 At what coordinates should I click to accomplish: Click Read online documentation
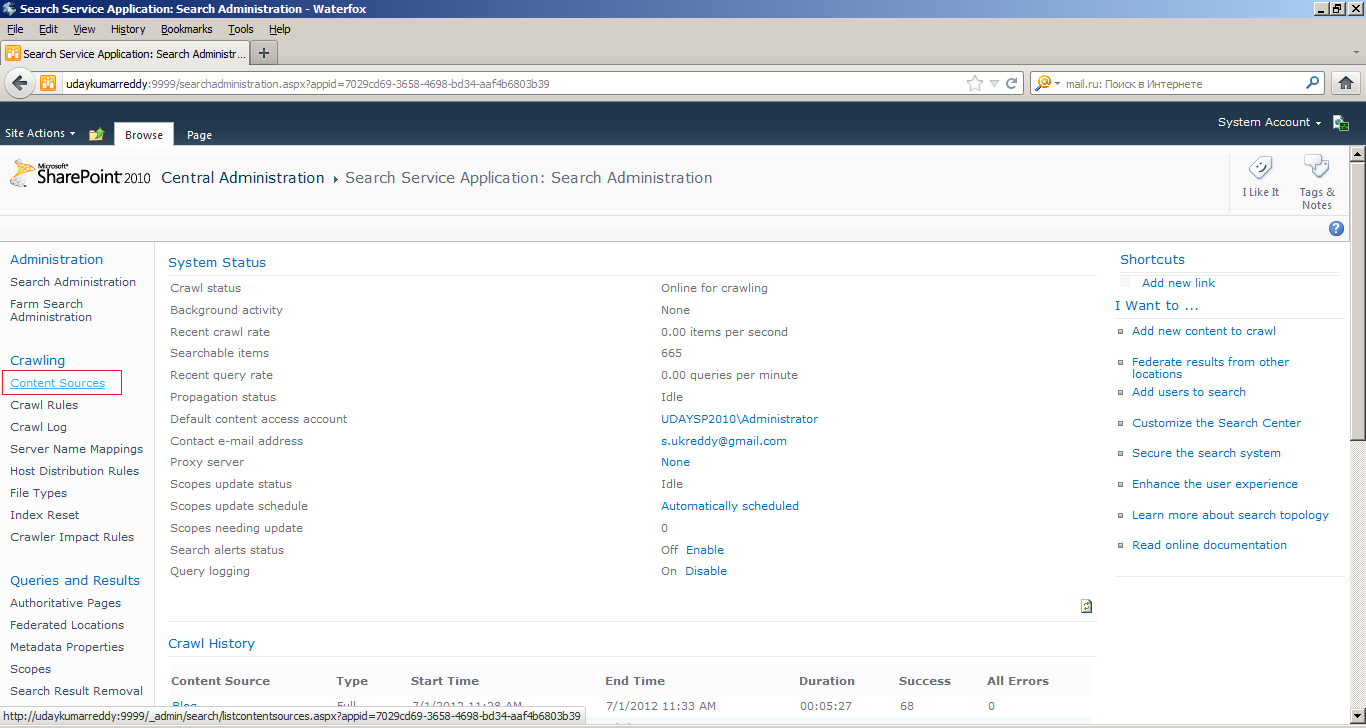[x=1210, y=545]
